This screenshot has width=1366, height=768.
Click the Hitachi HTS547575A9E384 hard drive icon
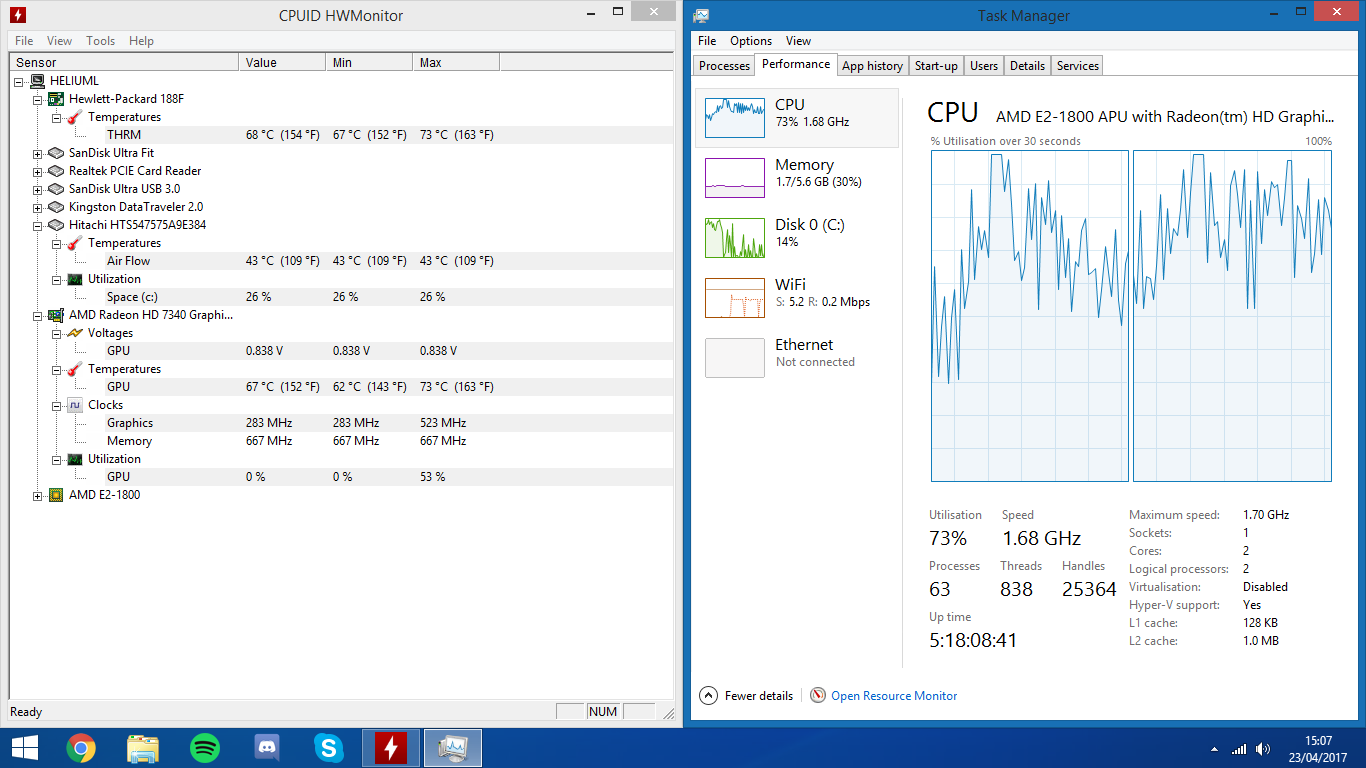point(56,225)
